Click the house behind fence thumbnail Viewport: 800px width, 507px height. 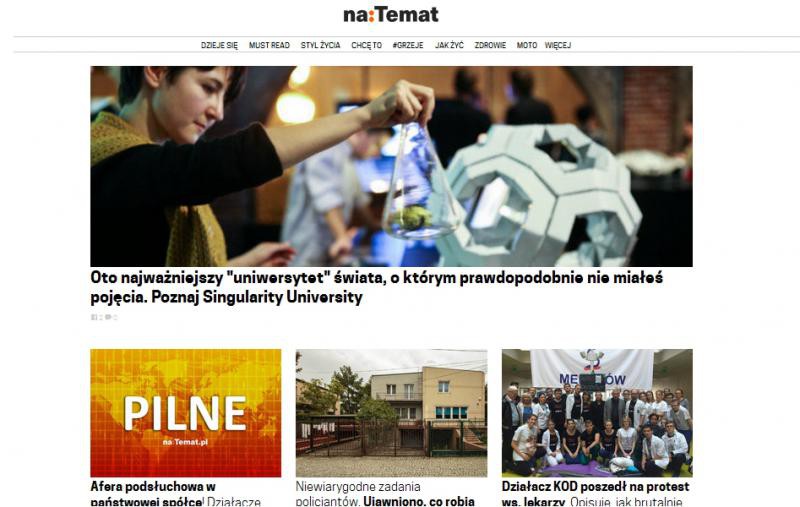pyautogui.click(x=391, y=413)
